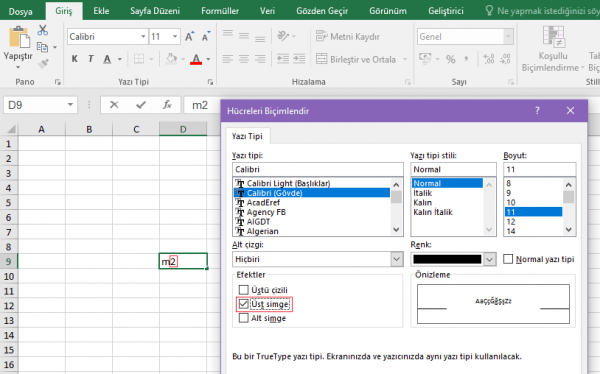The image size is (600, 374).
Task: Toggle italic T formatting
Action: (91, 59)
